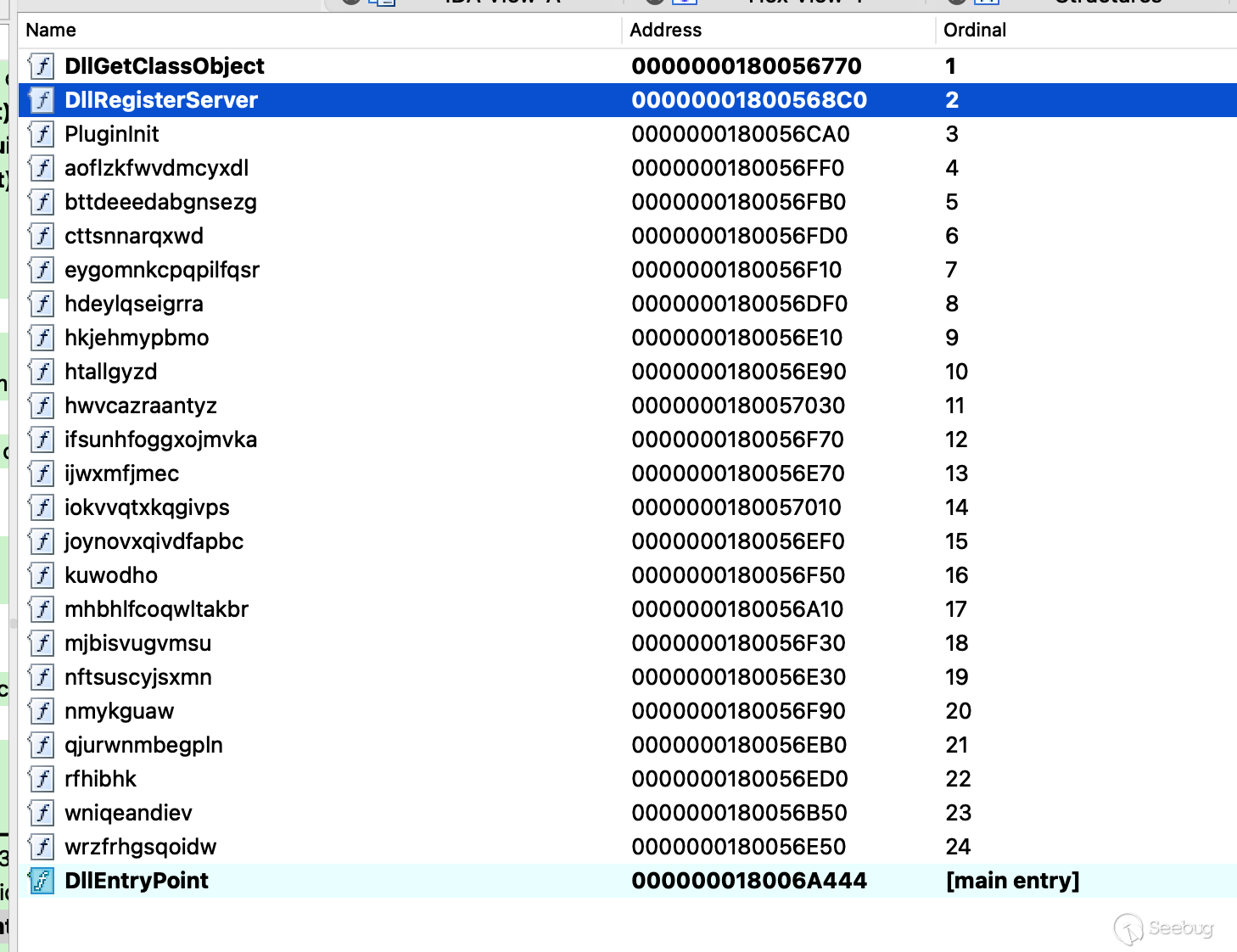Click the function icon beside hkjehmypbmo

point(42,337)
